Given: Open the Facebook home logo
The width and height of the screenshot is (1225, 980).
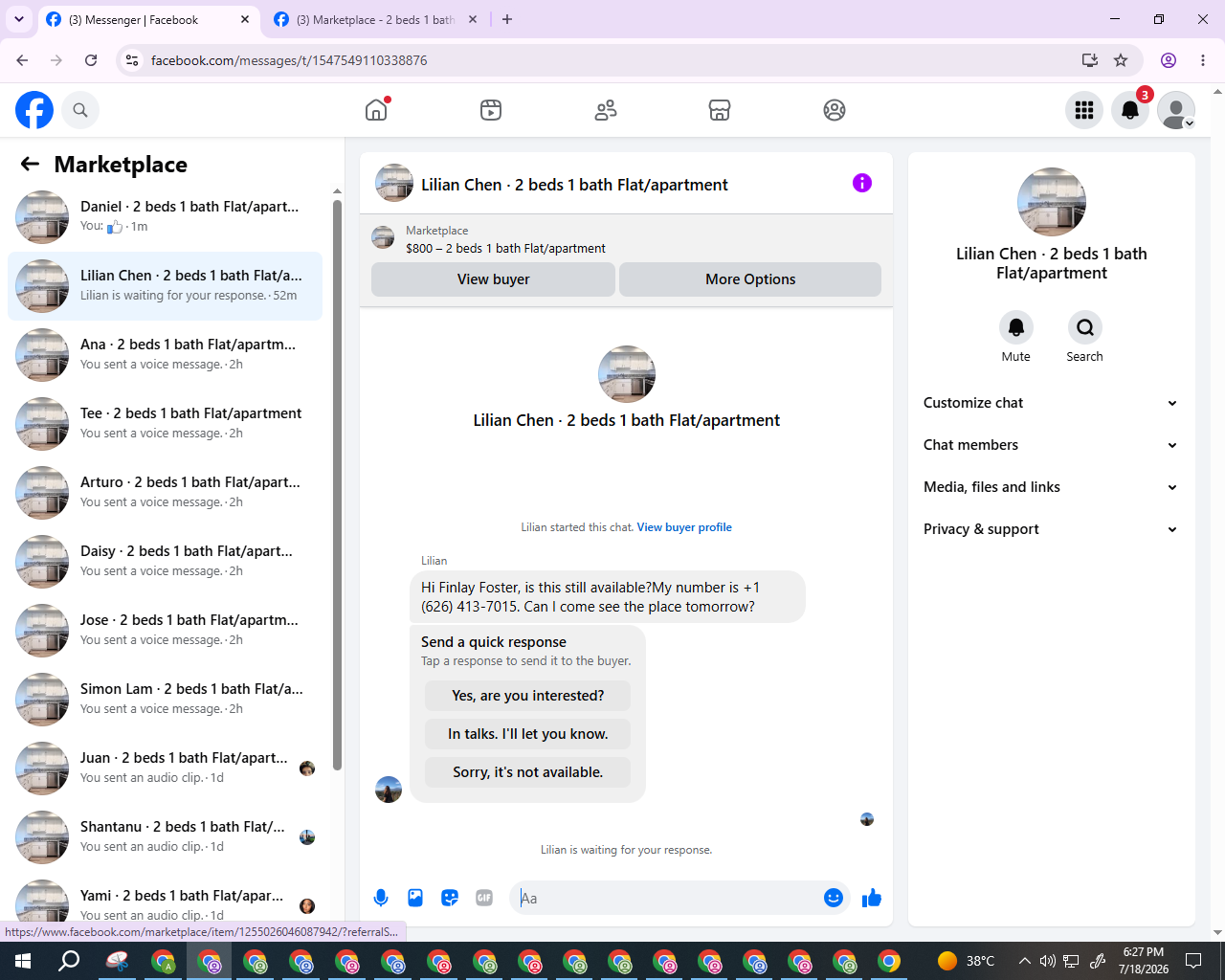Looking at the screenshot, I should click(34, 110).
